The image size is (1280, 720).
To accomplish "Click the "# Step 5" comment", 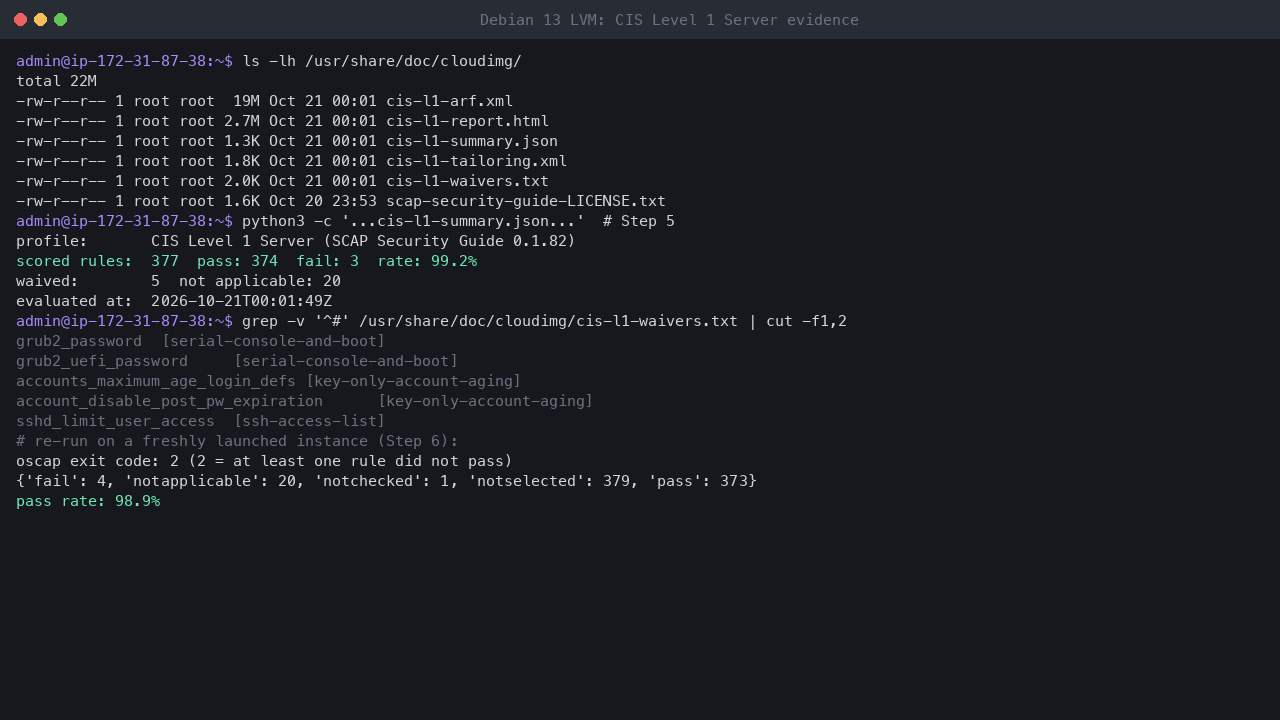I will coord(639,221).
